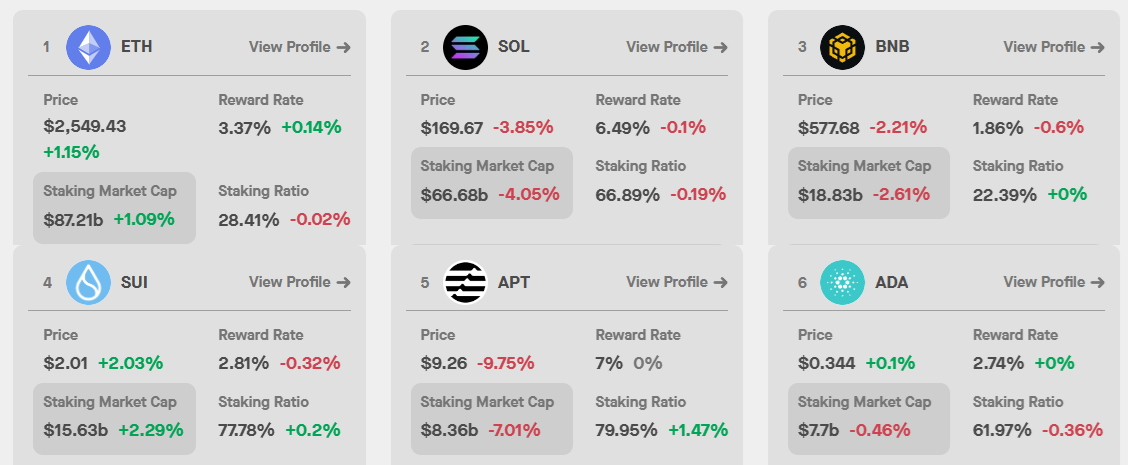Click the SUI water drop logo

[87, 283]
